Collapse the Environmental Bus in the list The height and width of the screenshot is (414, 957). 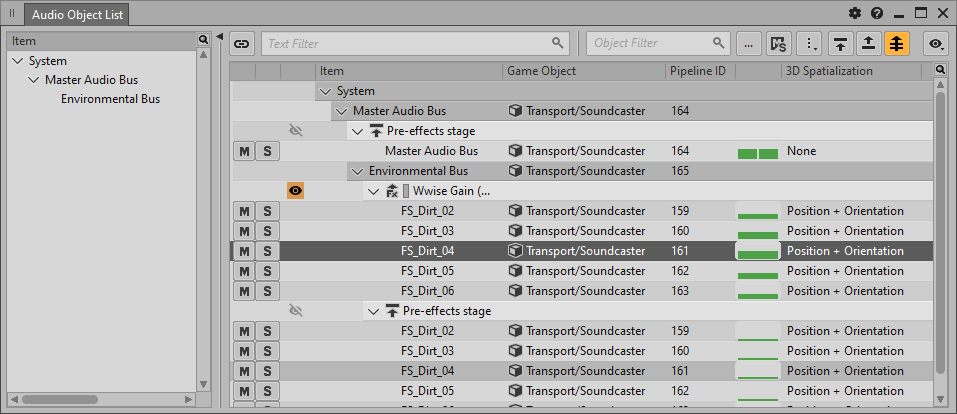tap(358, 171)
